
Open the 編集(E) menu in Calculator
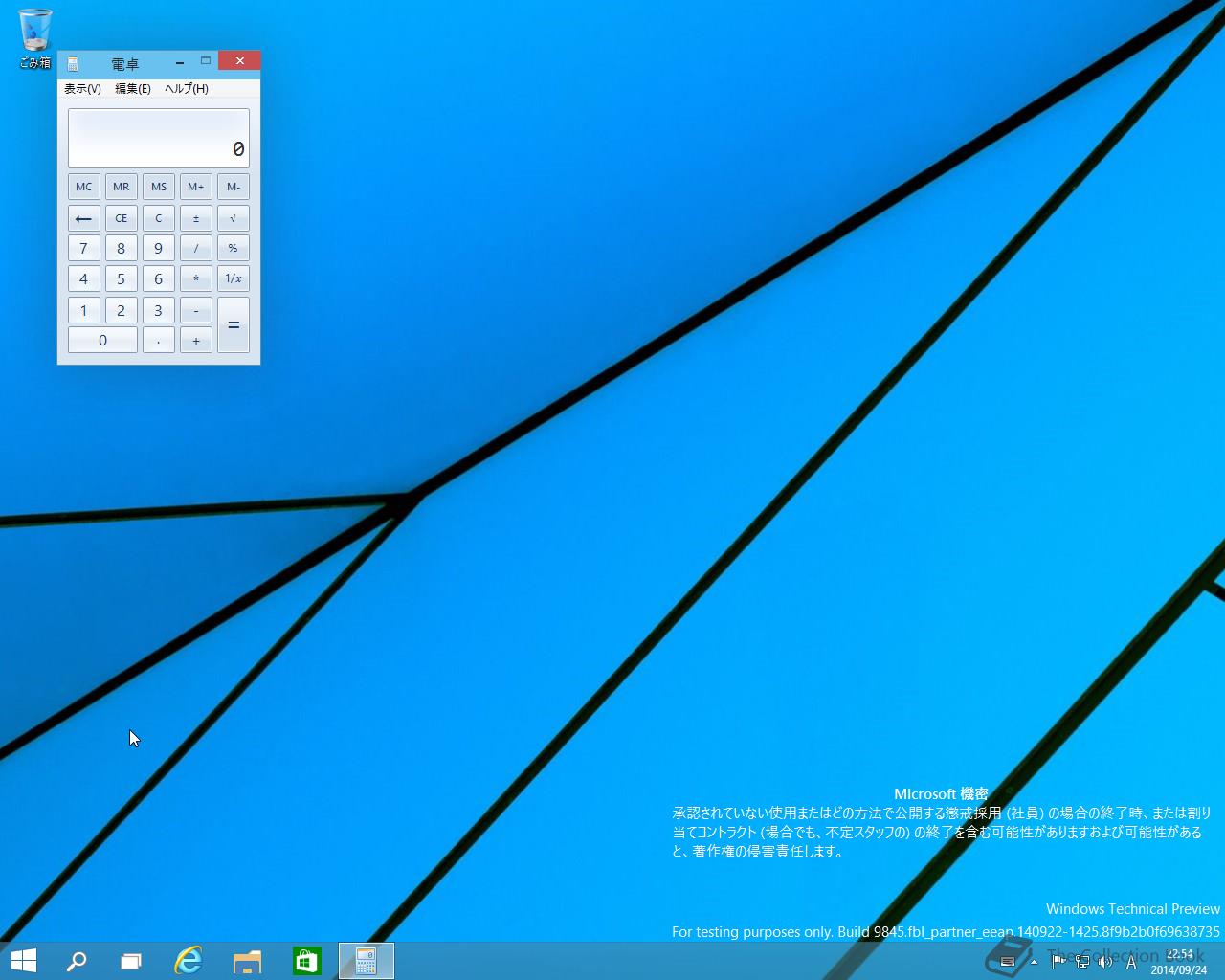coord(132,88)
